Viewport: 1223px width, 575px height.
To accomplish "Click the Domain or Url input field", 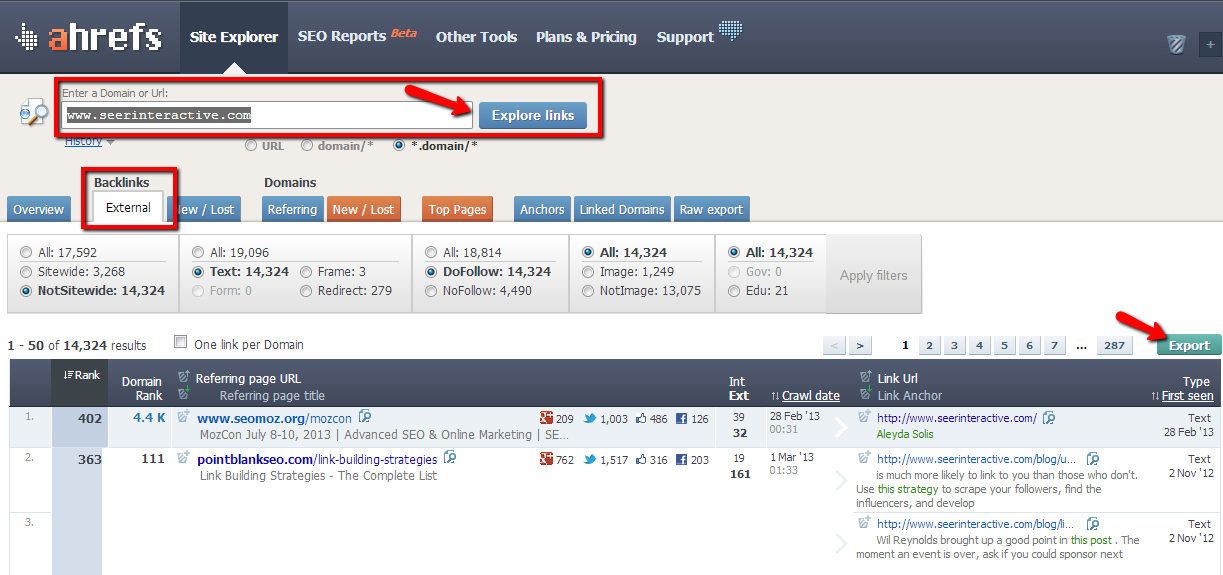I will (x=266, y=115).
